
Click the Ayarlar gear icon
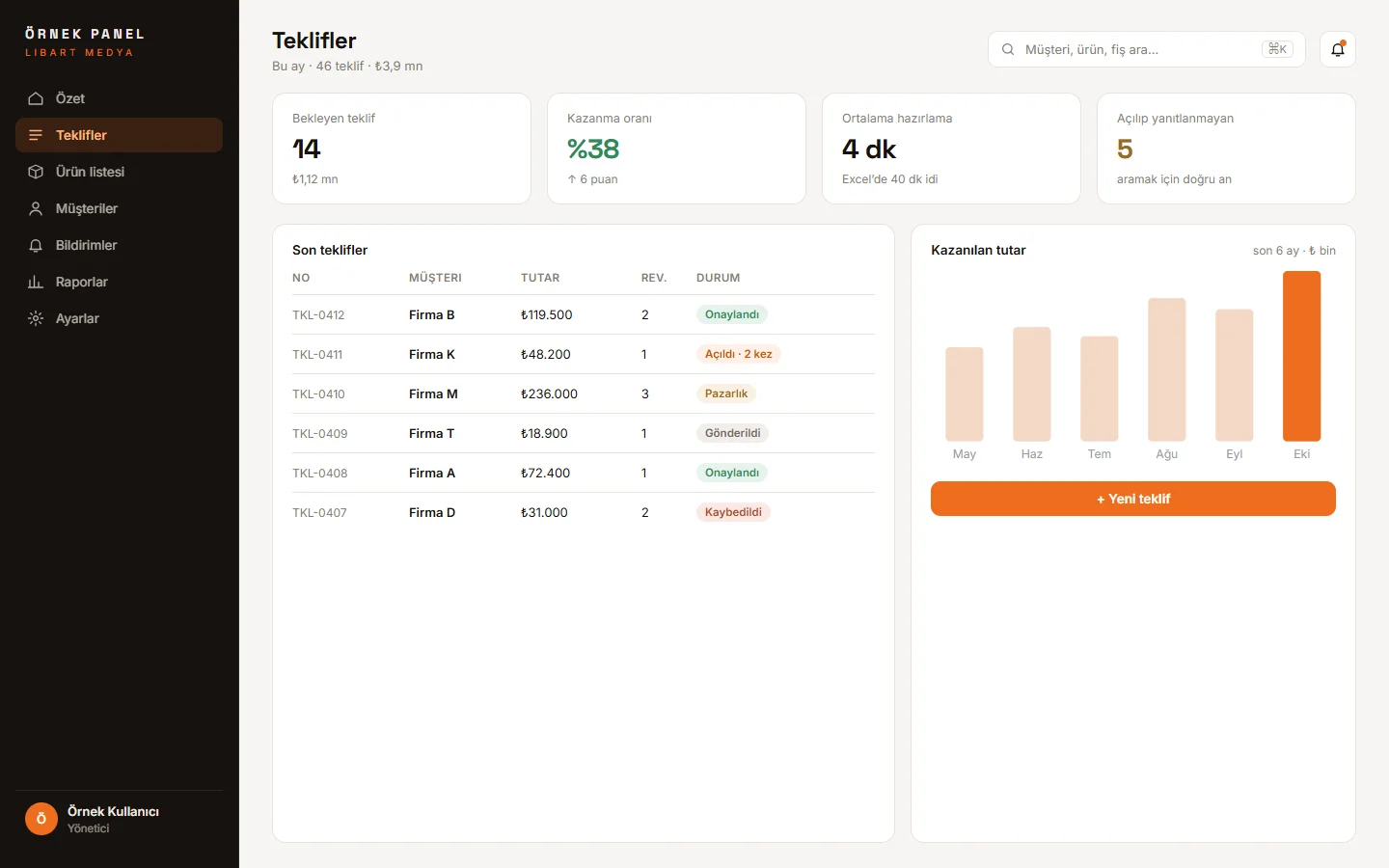click(36, 318)
